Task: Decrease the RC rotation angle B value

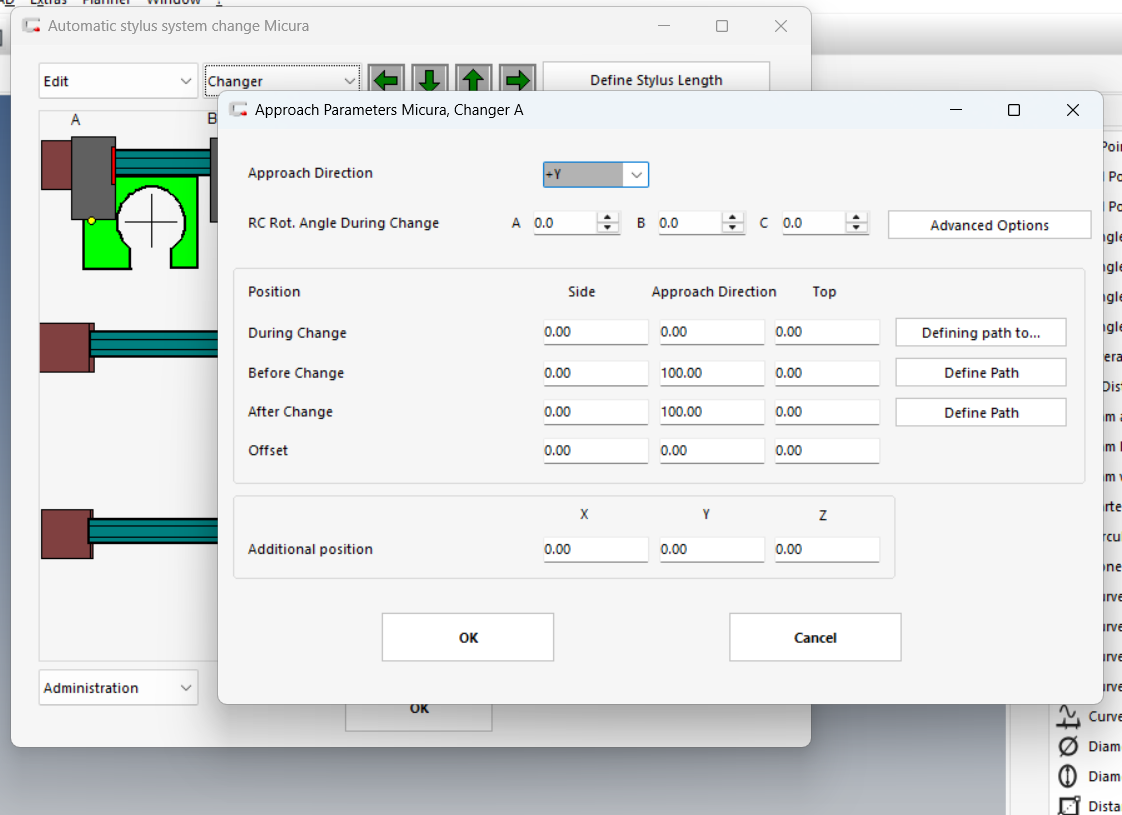Action: (733, 229)
